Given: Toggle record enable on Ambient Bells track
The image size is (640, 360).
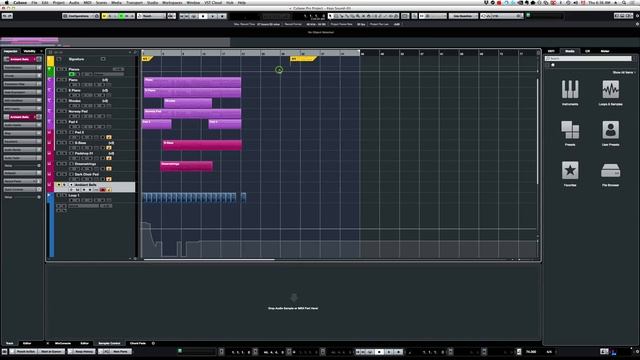Looking at the screenshot, I should [103, 190].
